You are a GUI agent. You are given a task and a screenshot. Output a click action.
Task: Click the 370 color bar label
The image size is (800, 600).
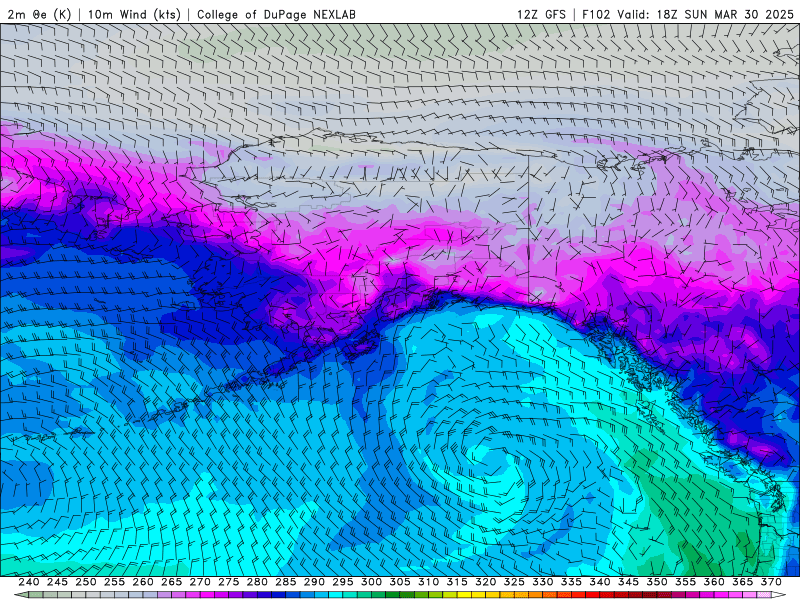pyautogui.click(x=771, y=582)
